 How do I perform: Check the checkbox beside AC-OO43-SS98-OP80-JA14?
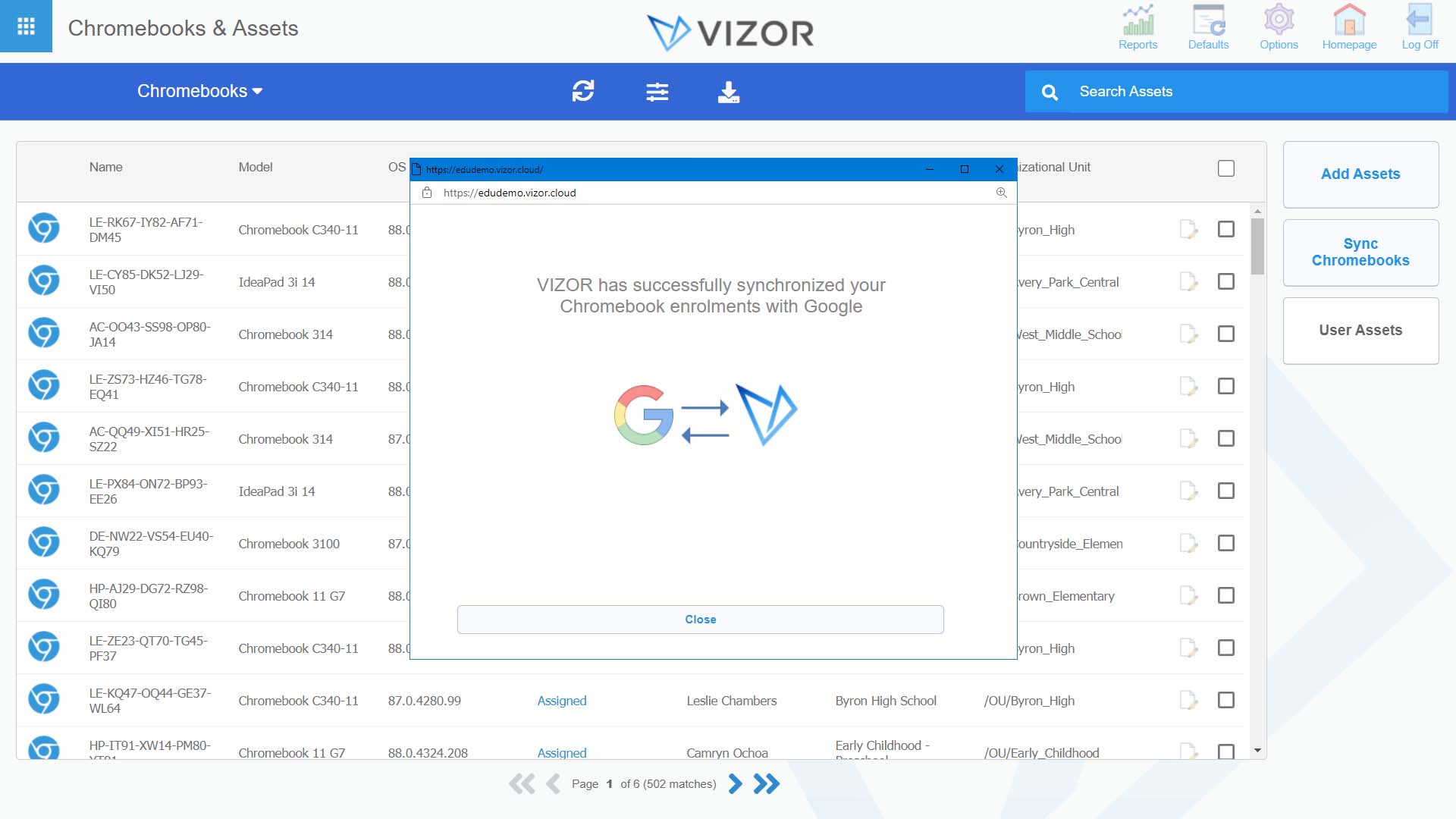pyautogui.click(x=1225, y=333)
